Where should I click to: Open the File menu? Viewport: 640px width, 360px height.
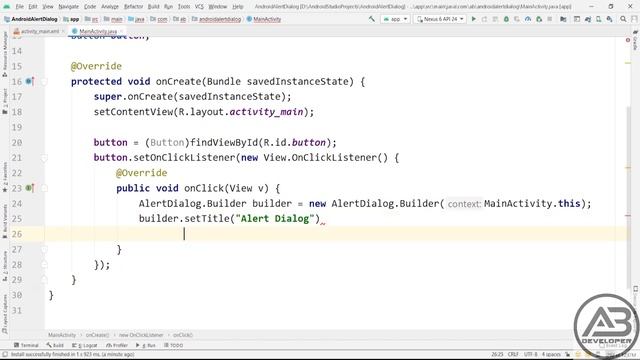pyautogui.click(x=20, y=7)
